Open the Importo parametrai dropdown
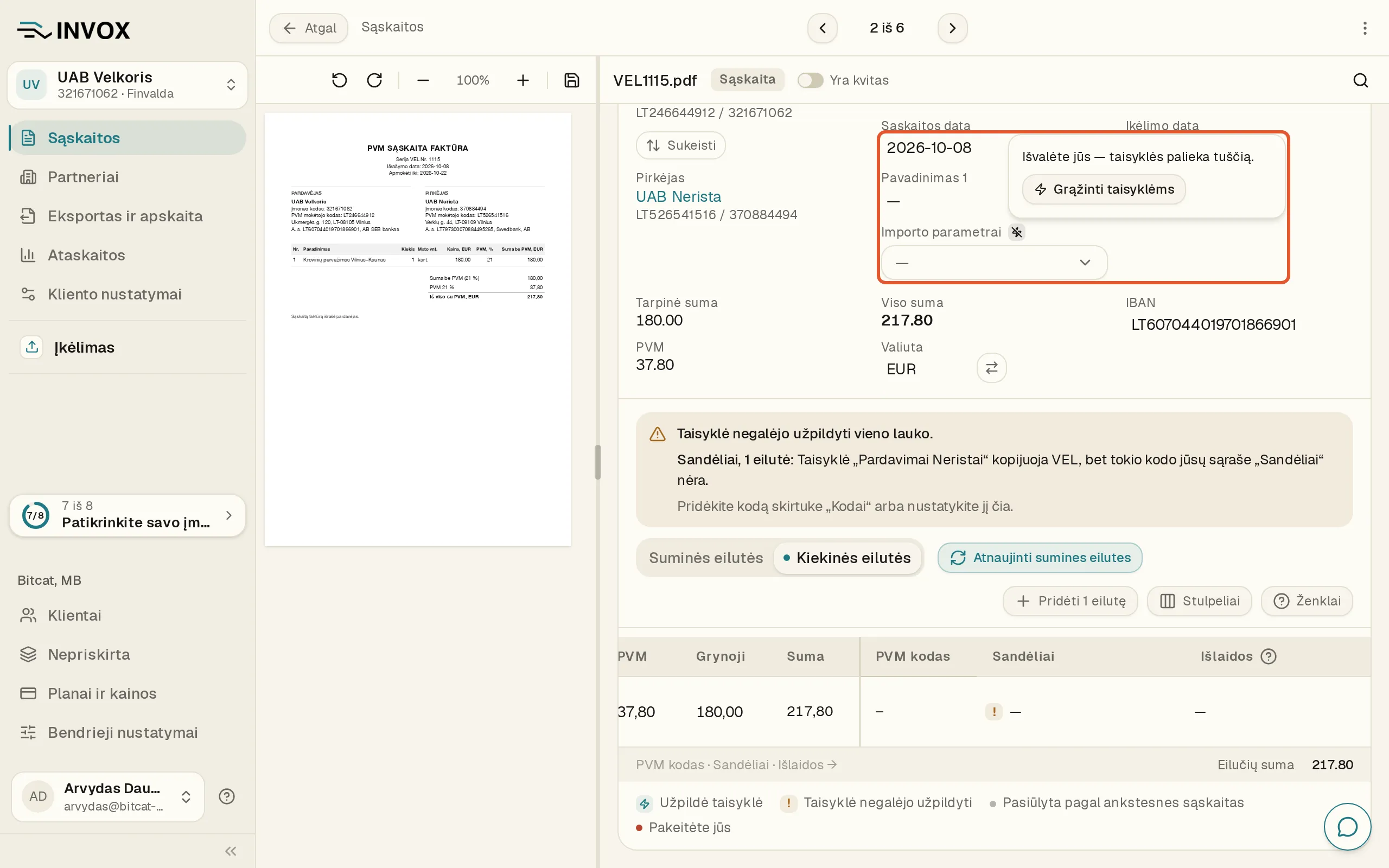 (994, 263)
